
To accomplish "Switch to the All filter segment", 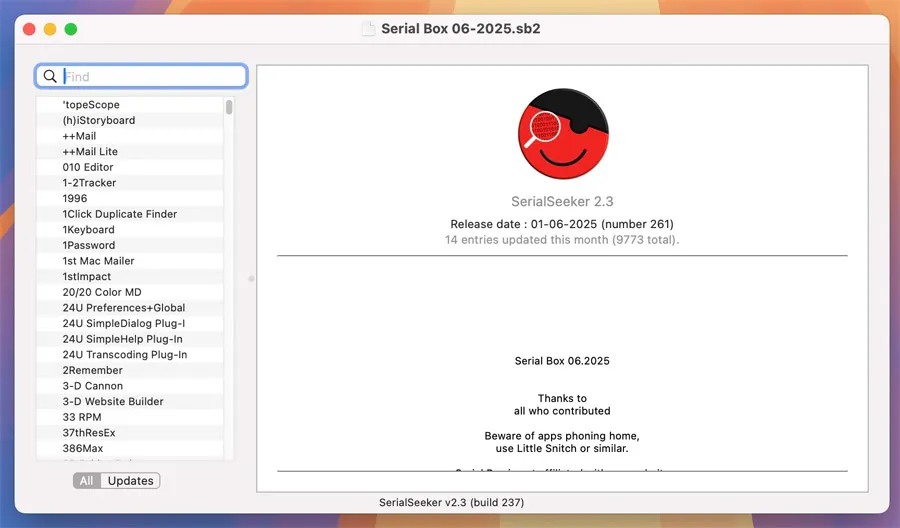I will 86,481.
